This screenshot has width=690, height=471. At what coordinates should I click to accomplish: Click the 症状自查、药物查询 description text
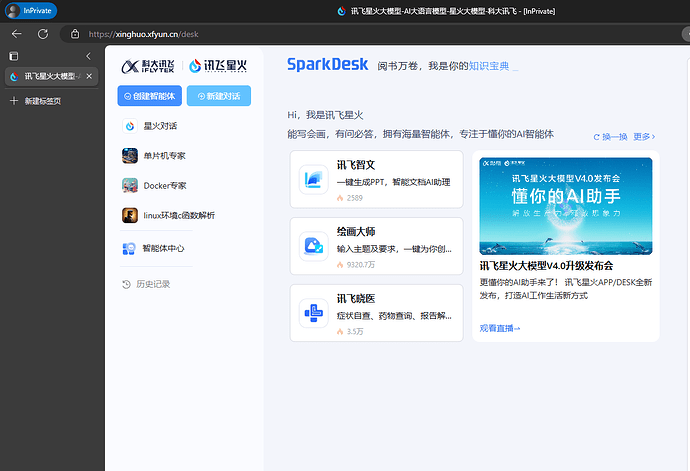394,316
